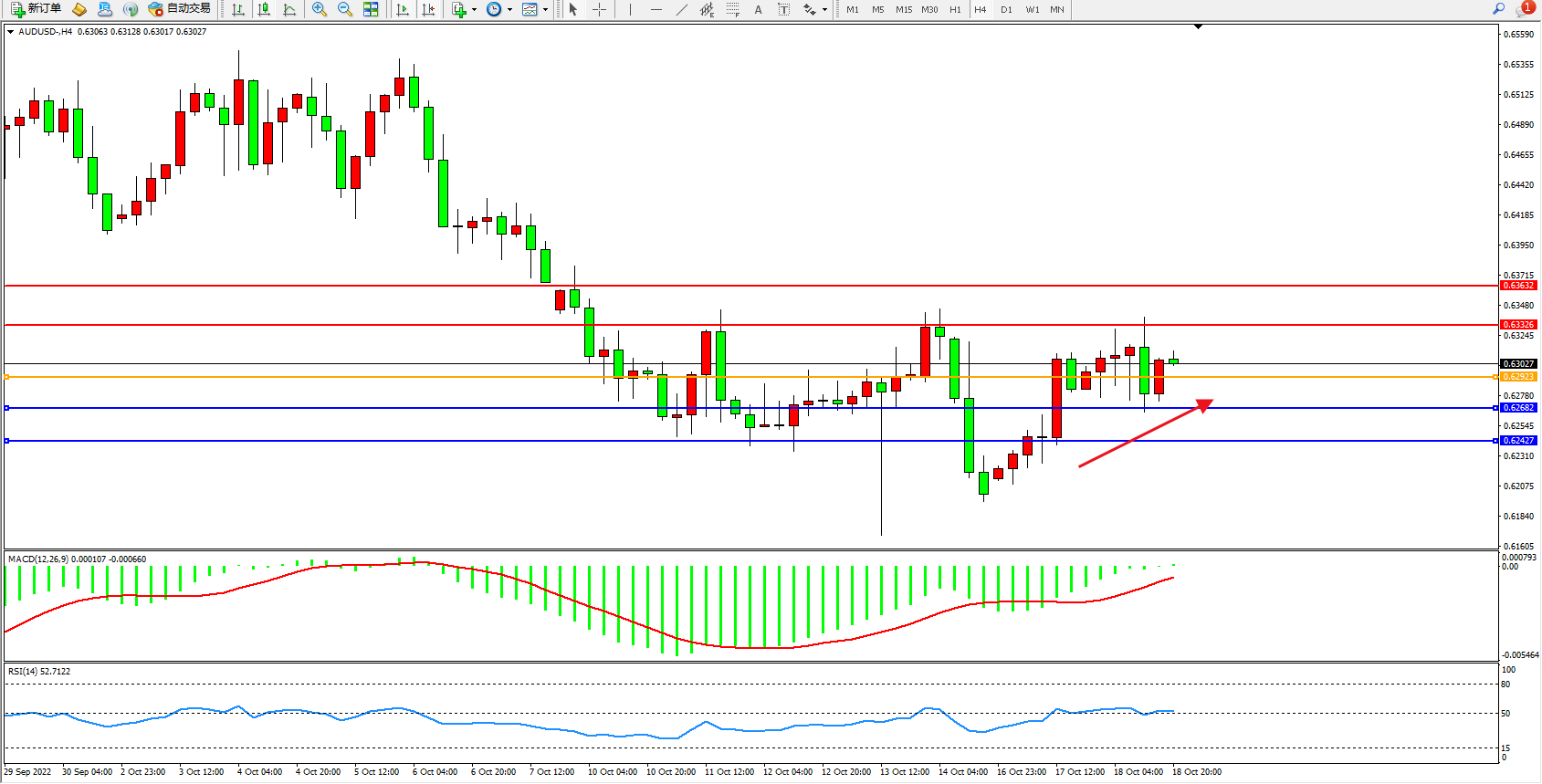Image resolution: width=1542 pixels, height=784 pixels.
Task: Expand the chart templates dropdown
Action: pyautogui.click(x=545, y=9)
